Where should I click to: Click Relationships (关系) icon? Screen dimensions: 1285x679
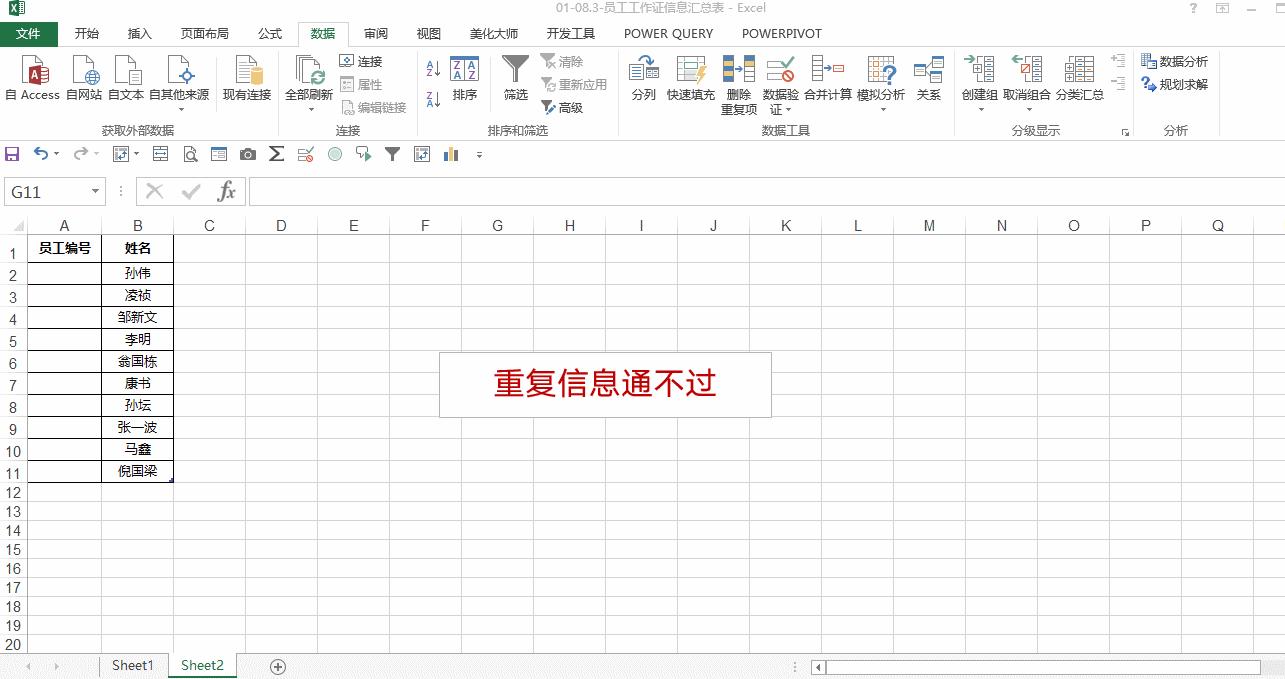click(x=928, y=69)
